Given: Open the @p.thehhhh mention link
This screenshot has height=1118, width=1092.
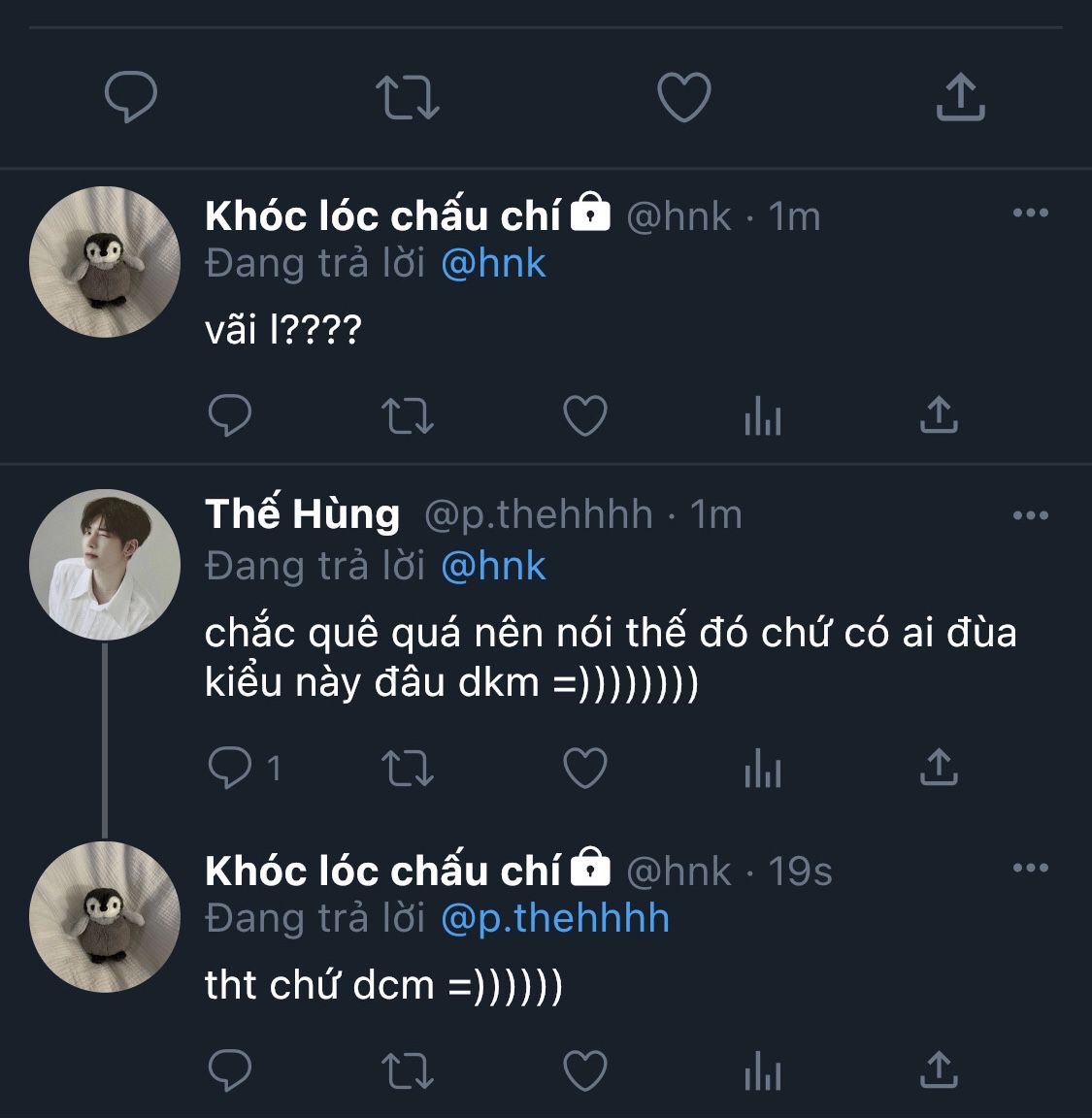Looking at the screenshot, I should (x=554, y=918).
